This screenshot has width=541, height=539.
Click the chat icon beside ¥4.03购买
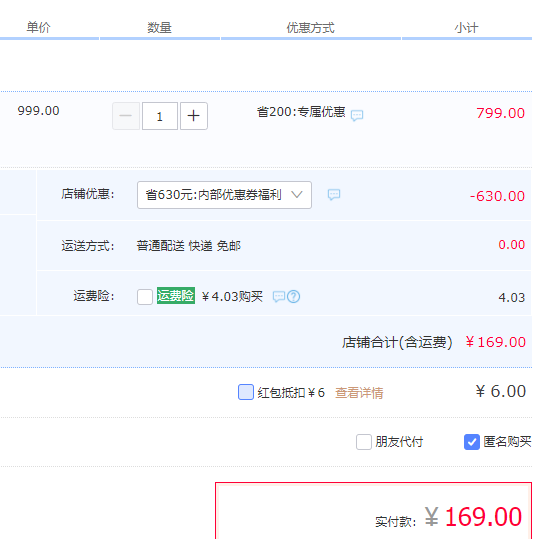pos(279,296)
